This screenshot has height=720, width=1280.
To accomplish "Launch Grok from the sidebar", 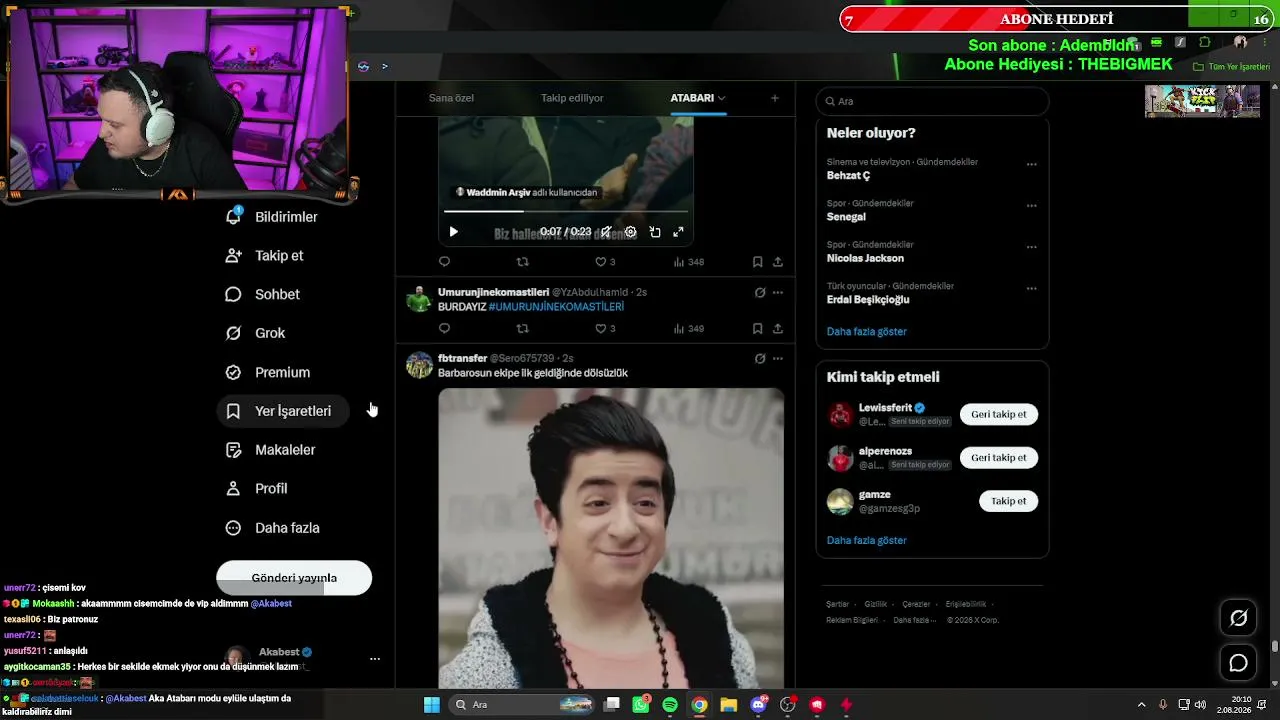I will click(256, 333).
